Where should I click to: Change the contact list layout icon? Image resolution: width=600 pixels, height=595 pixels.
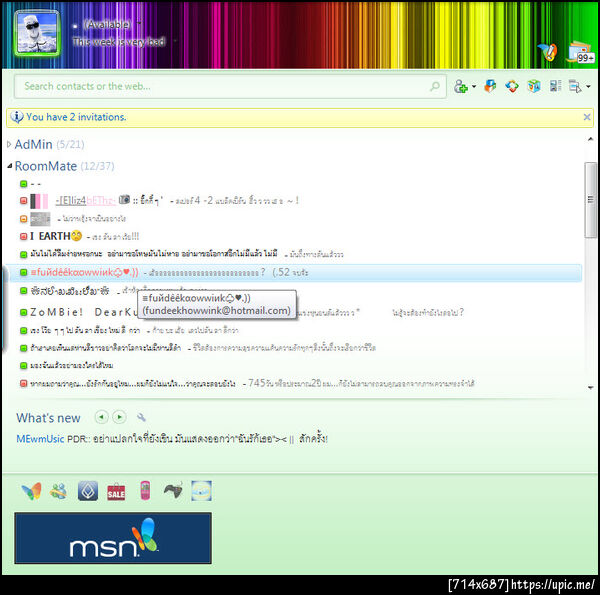(x=555, y=86)
